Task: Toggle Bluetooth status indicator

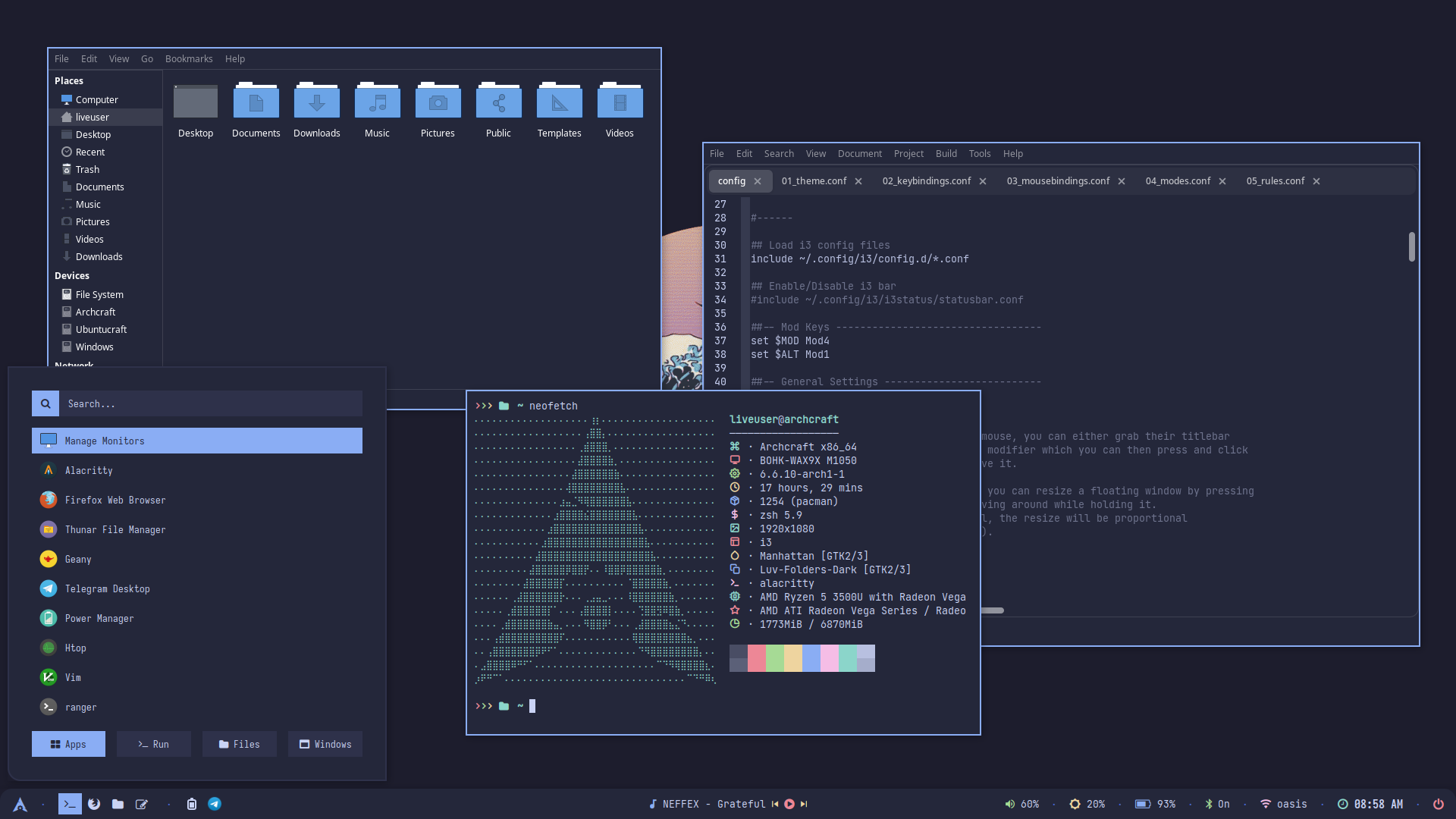Action: pos(1216,804)
